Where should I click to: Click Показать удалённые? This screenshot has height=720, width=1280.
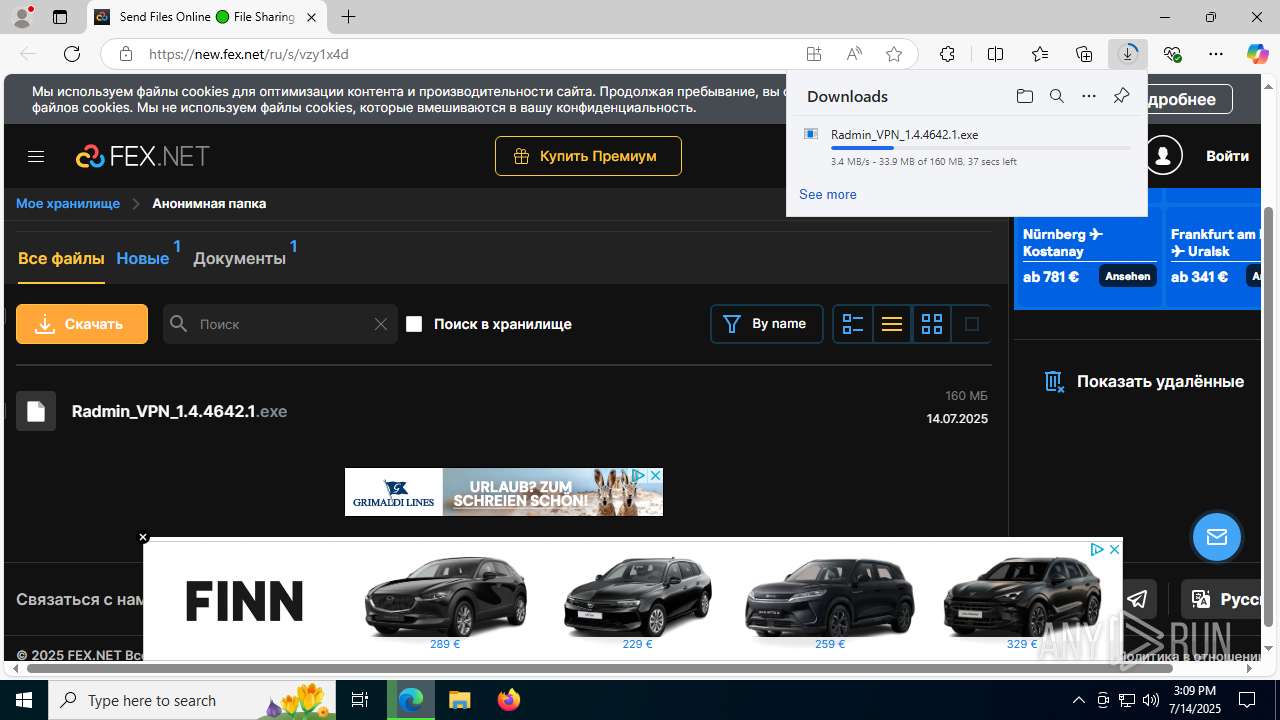(x=1144, y=381)
